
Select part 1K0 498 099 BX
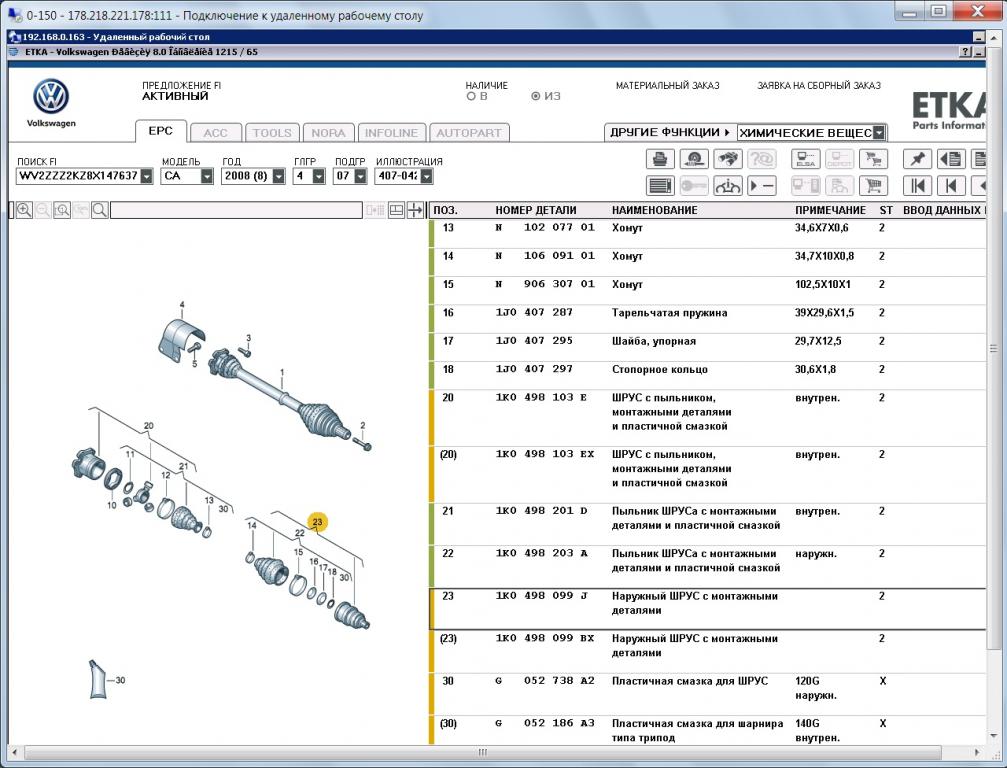point(545,638)
